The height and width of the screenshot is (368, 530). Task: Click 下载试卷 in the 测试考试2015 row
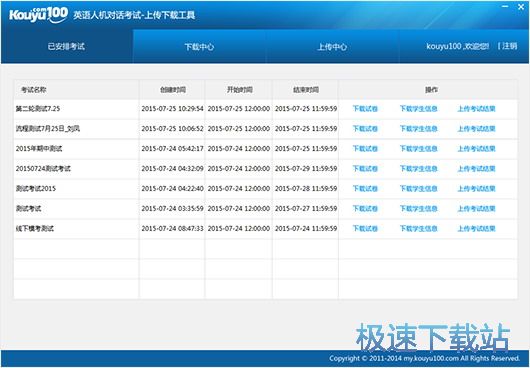click(x=365, y=189)
